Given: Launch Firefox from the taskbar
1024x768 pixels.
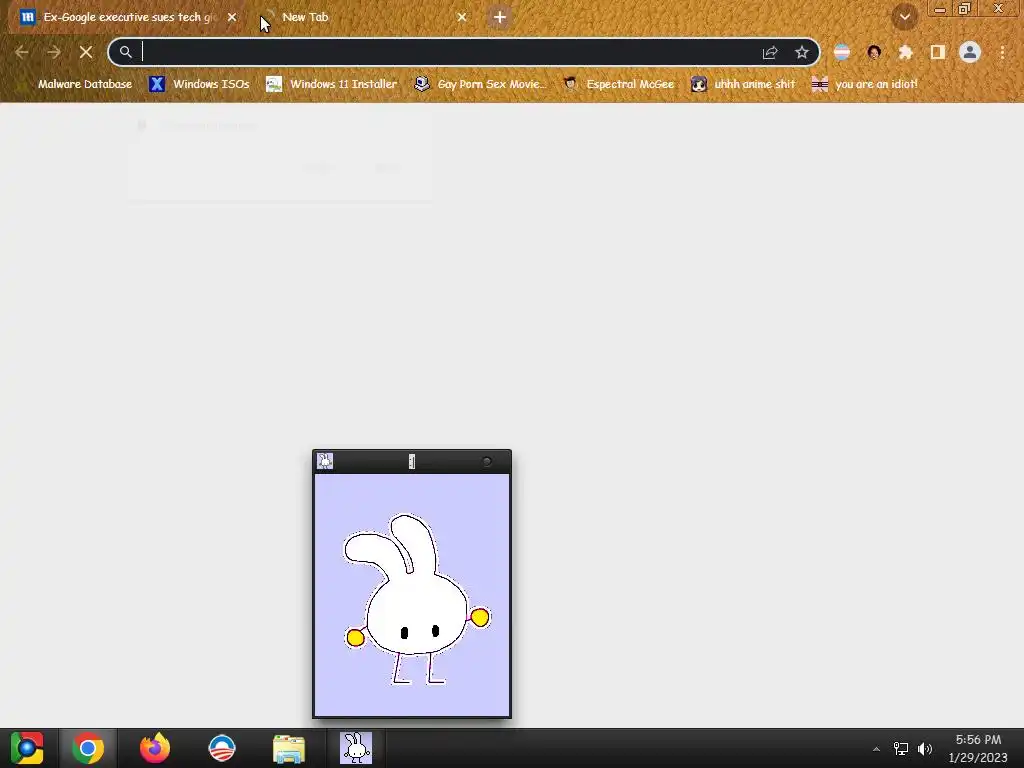Looking at the screenshot, I should coord(155,748).
